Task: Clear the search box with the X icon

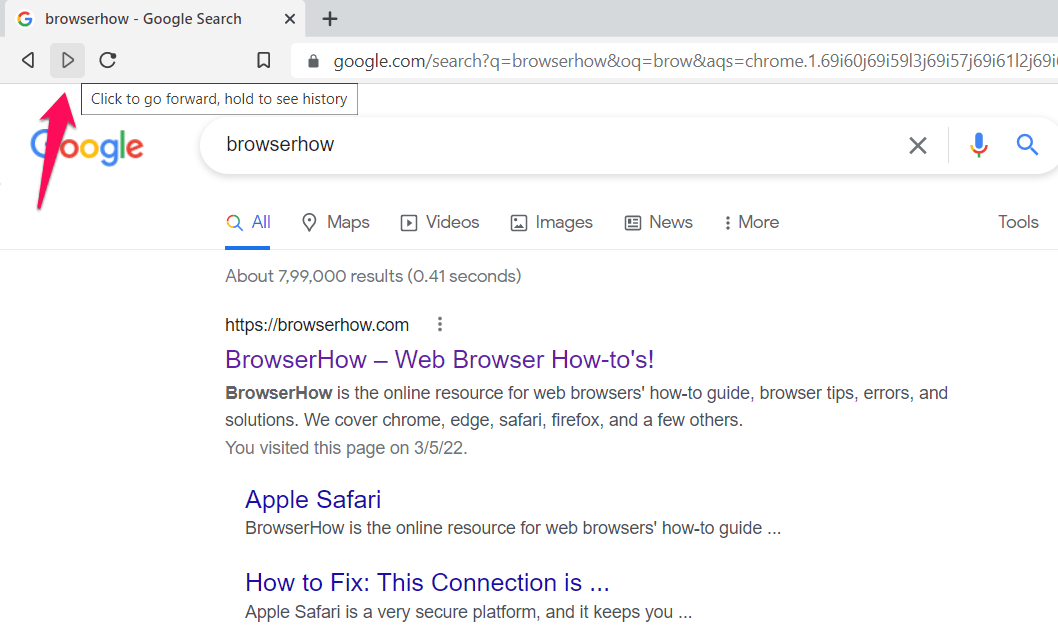Action: 918,145
